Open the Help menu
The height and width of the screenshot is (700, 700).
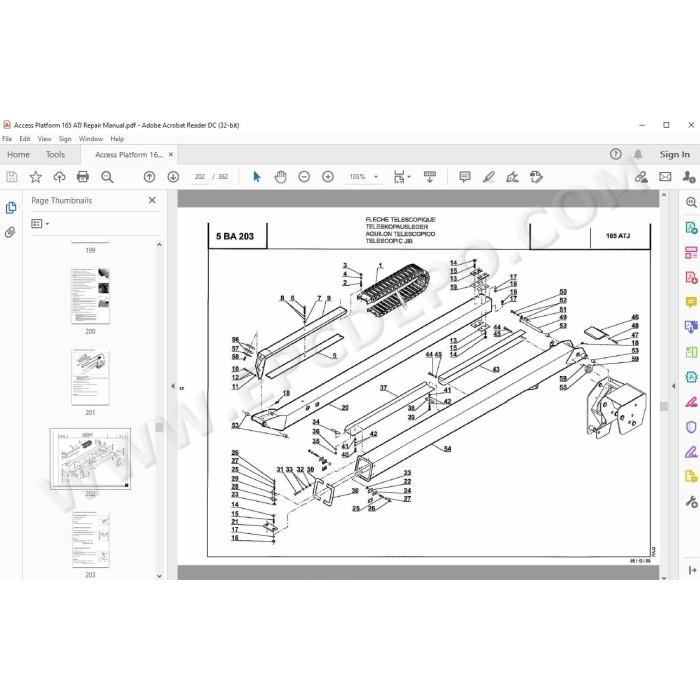(x=117, y=139)
